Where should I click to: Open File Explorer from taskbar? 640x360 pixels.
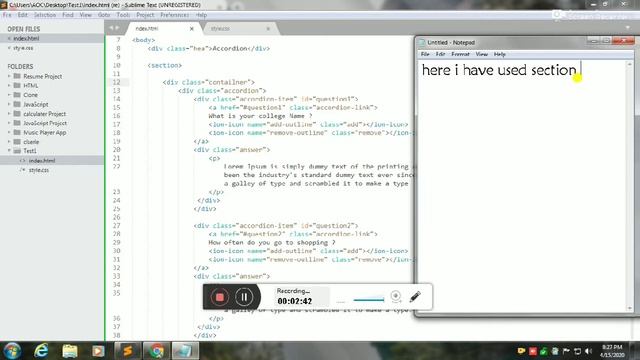click(x=70, y=351)
